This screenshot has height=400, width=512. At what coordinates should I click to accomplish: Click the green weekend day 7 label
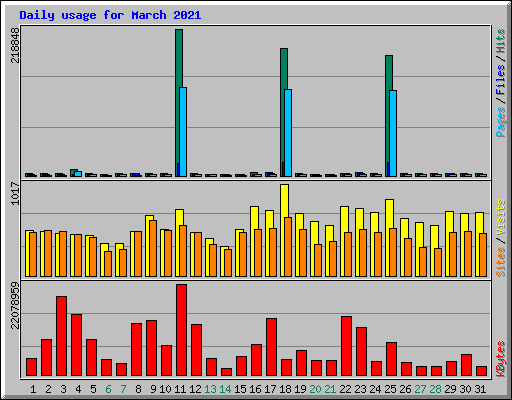tap(123, 389)
